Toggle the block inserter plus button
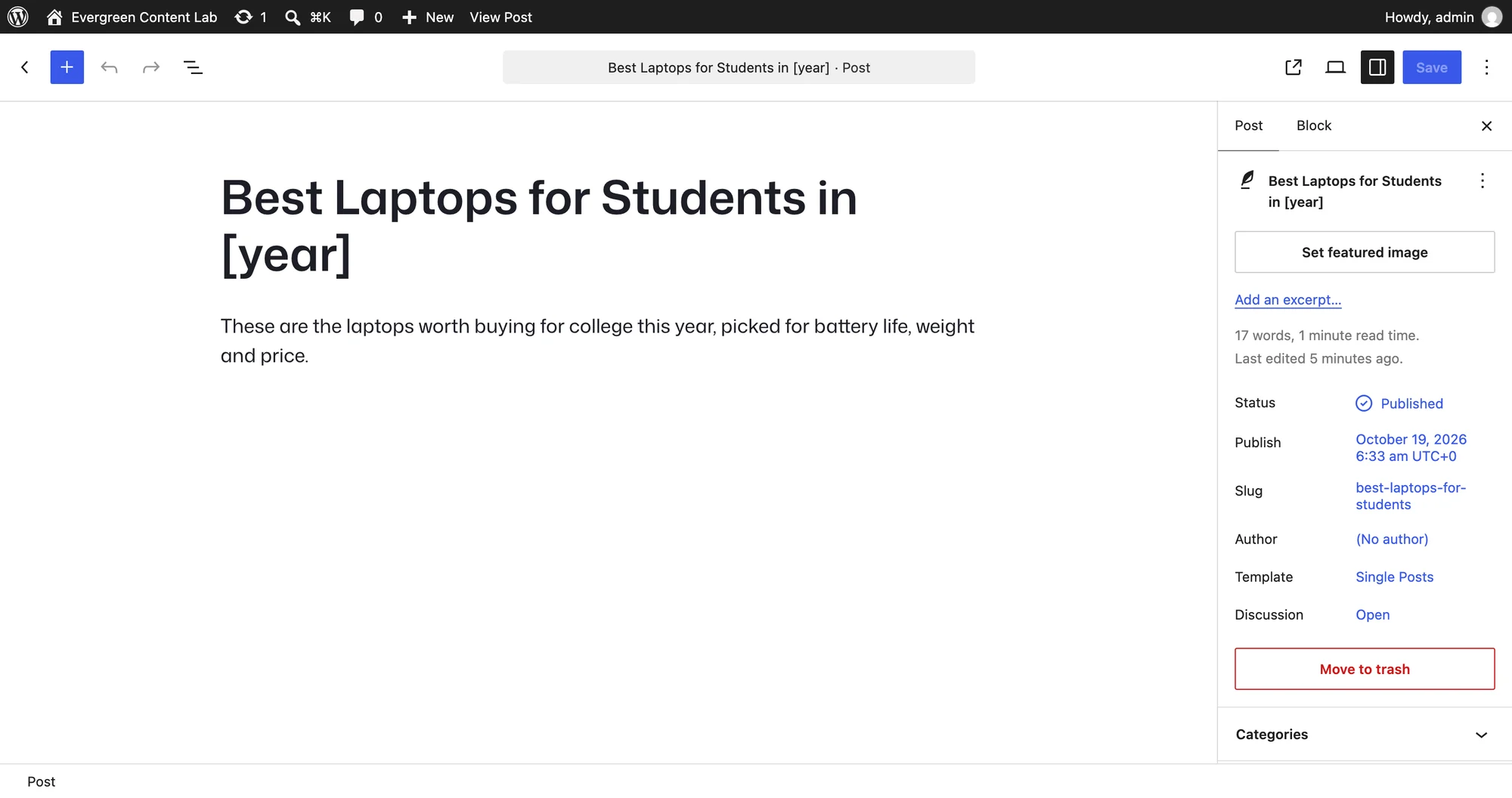 pos(67,67)
